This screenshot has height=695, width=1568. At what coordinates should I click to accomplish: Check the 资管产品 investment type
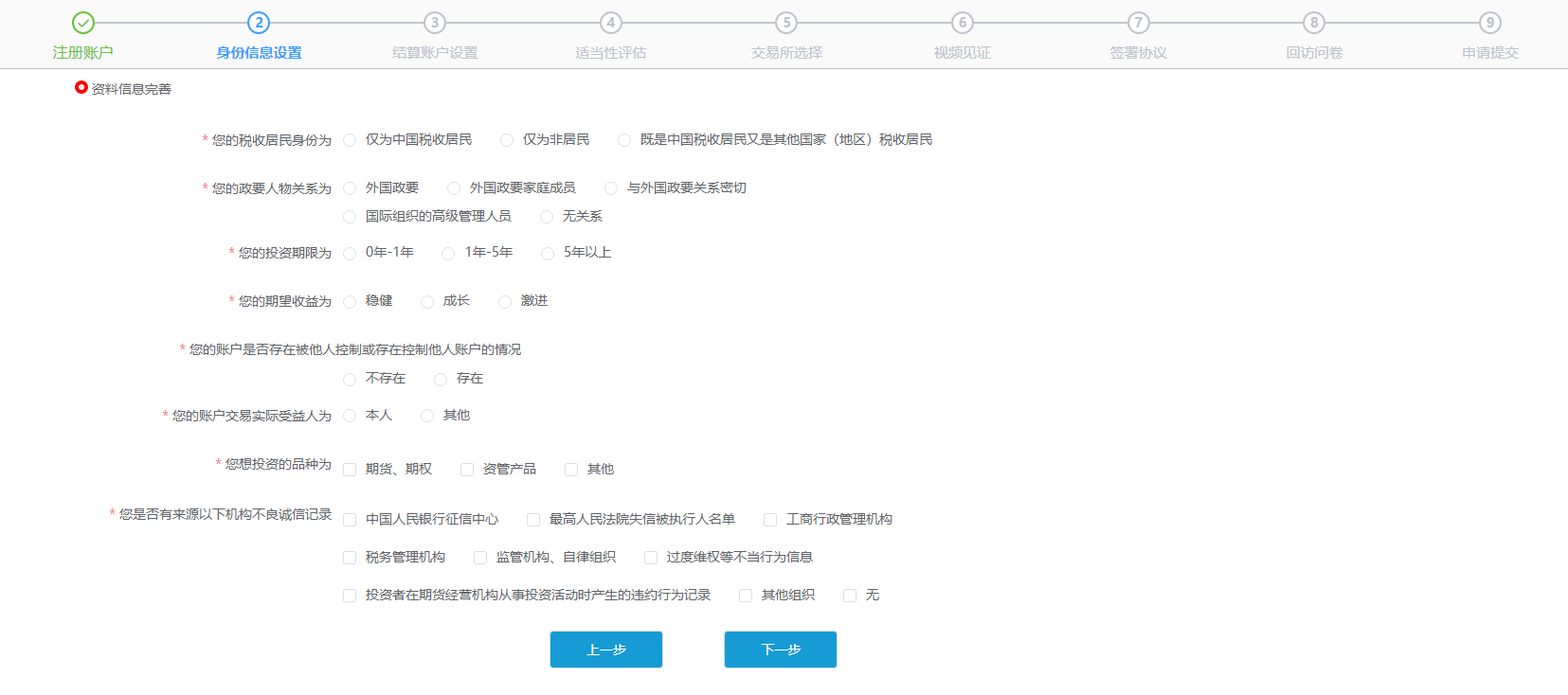click(x=467, y=470)
